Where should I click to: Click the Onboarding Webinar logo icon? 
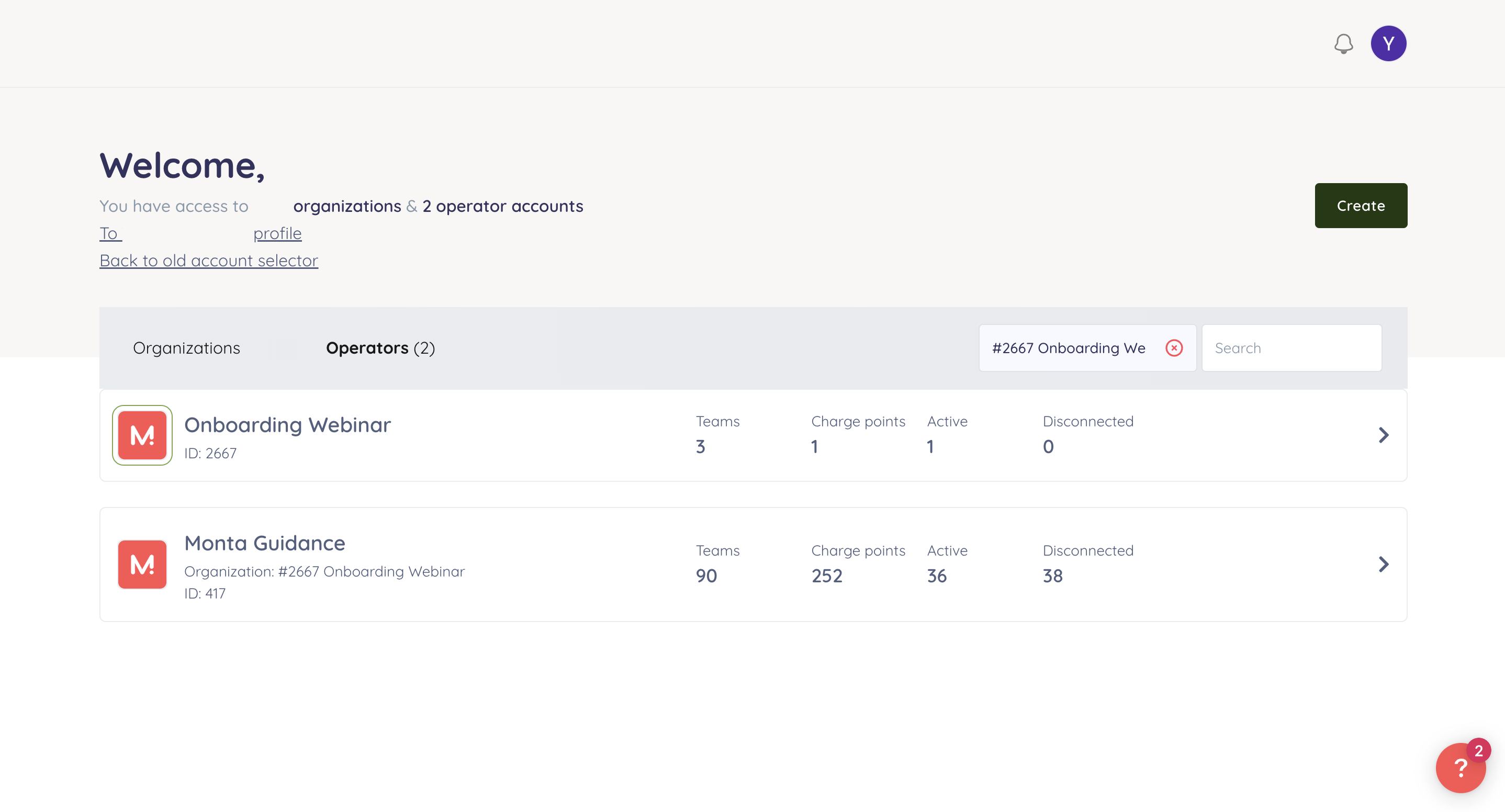pyautogui.click(x=142, y=435)
